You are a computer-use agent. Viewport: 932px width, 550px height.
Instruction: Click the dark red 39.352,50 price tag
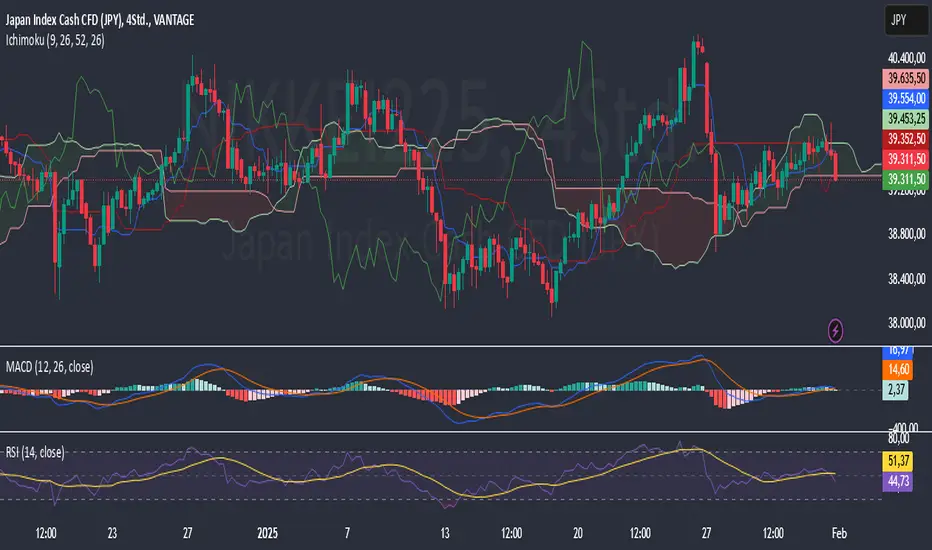[x=906, y=139]
